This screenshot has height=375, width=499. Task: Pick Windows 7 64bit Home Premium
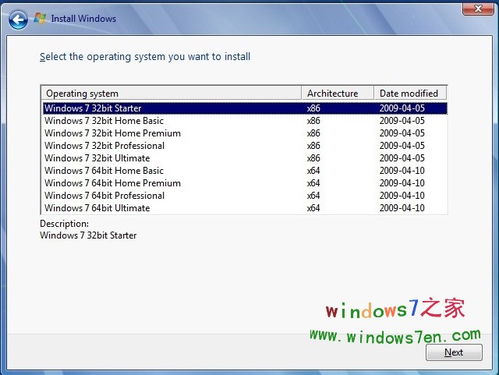coord(245,183)
